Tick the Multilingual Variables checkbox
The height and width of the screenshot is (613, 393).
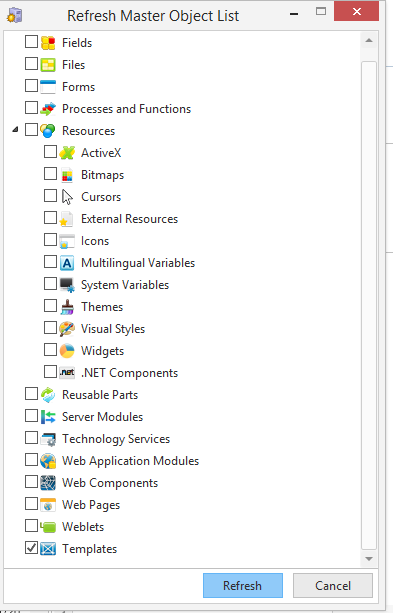50,262
